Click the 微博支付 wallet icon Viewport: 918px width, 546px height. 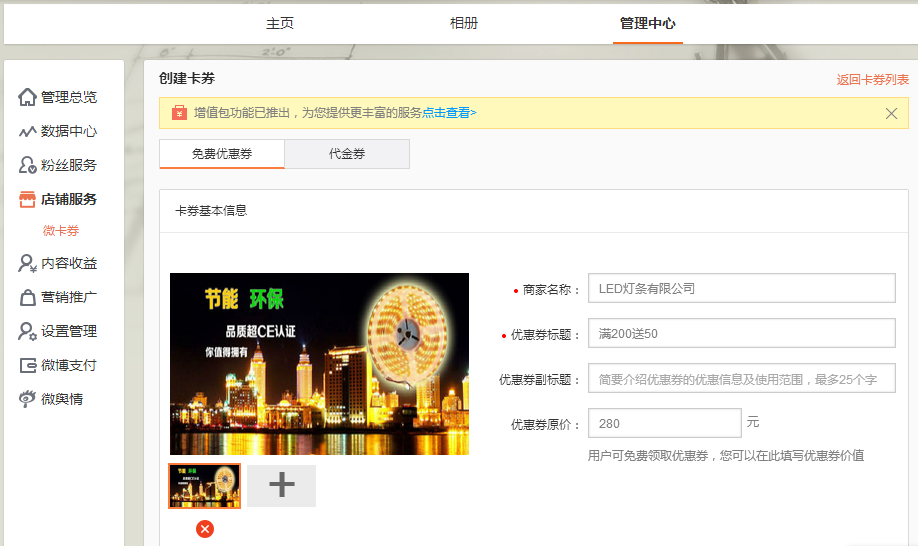[x=28, y=365]
